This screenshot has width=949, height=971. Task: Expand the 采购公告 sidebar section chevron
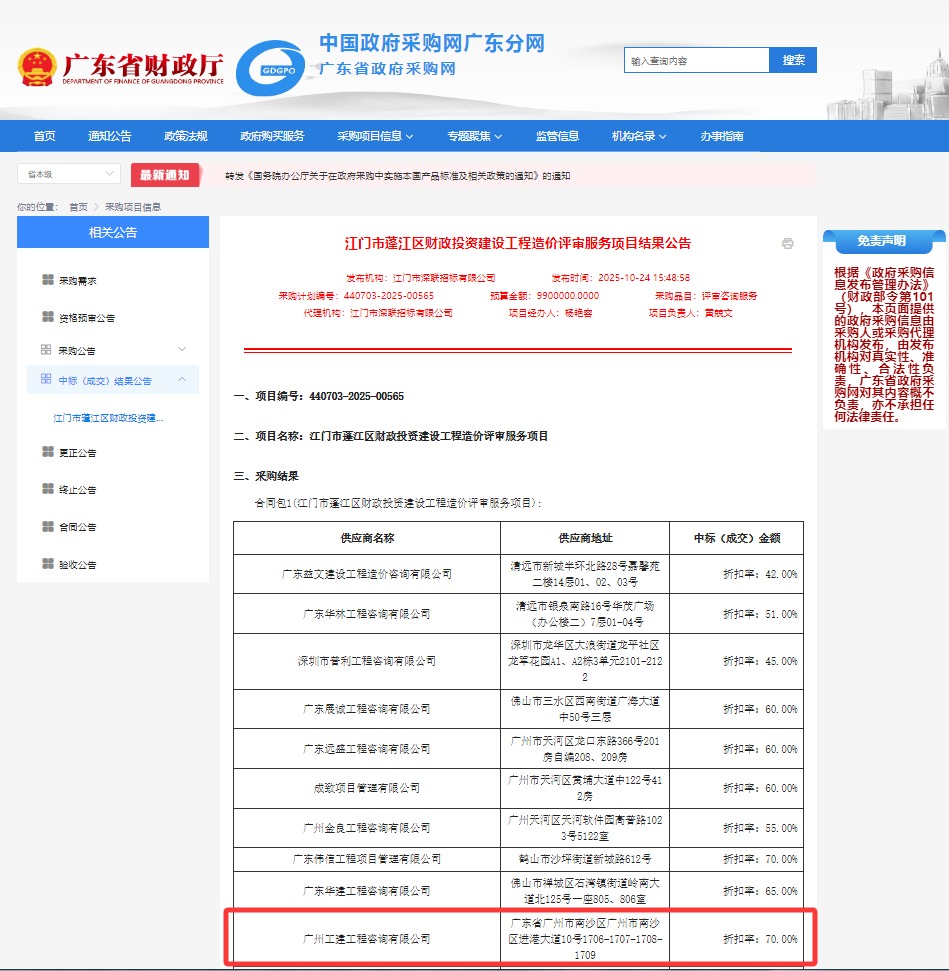182,349
